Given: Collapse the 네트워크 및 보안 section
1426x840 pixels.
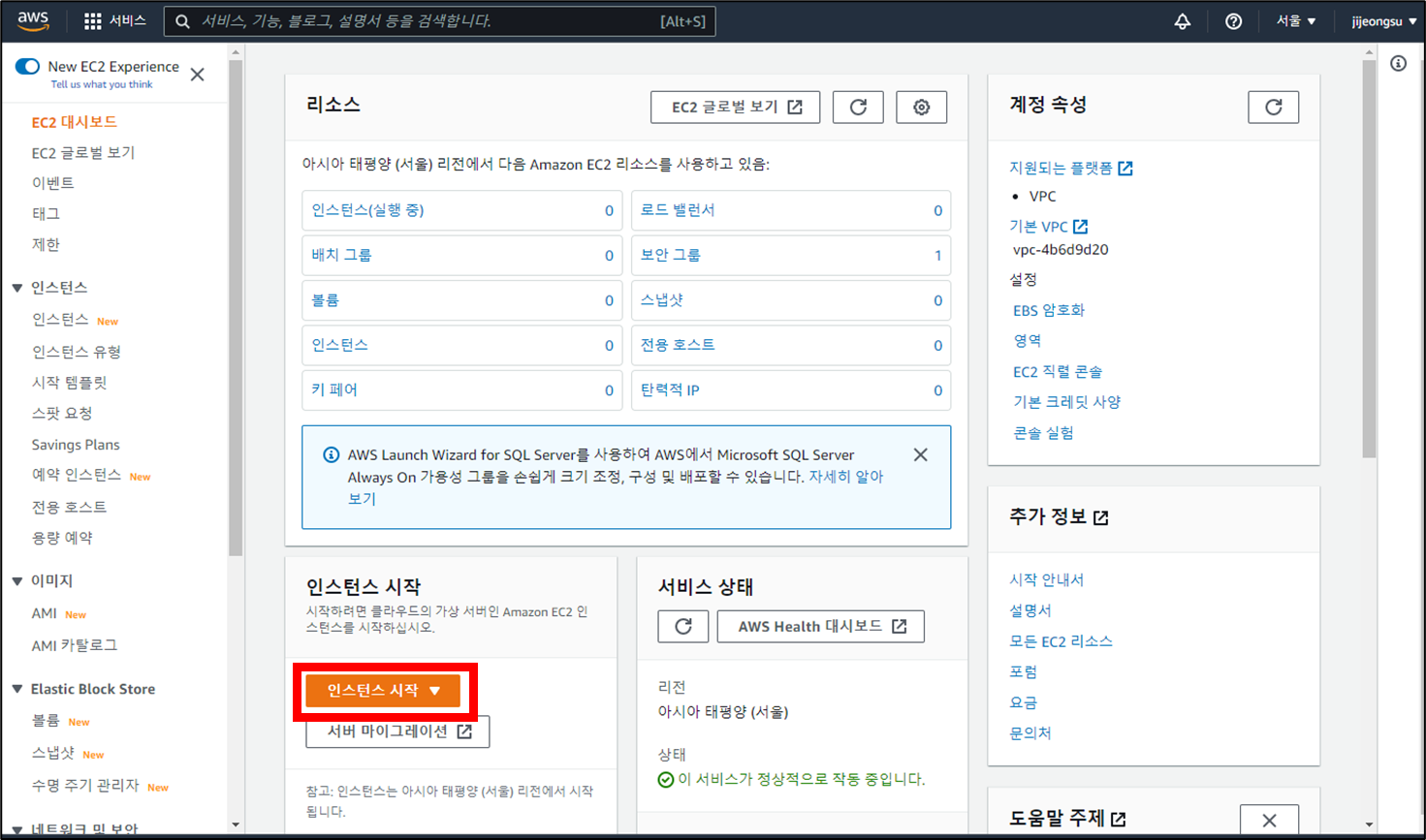Looking at the screenshot, I should [x=17, y=830].
